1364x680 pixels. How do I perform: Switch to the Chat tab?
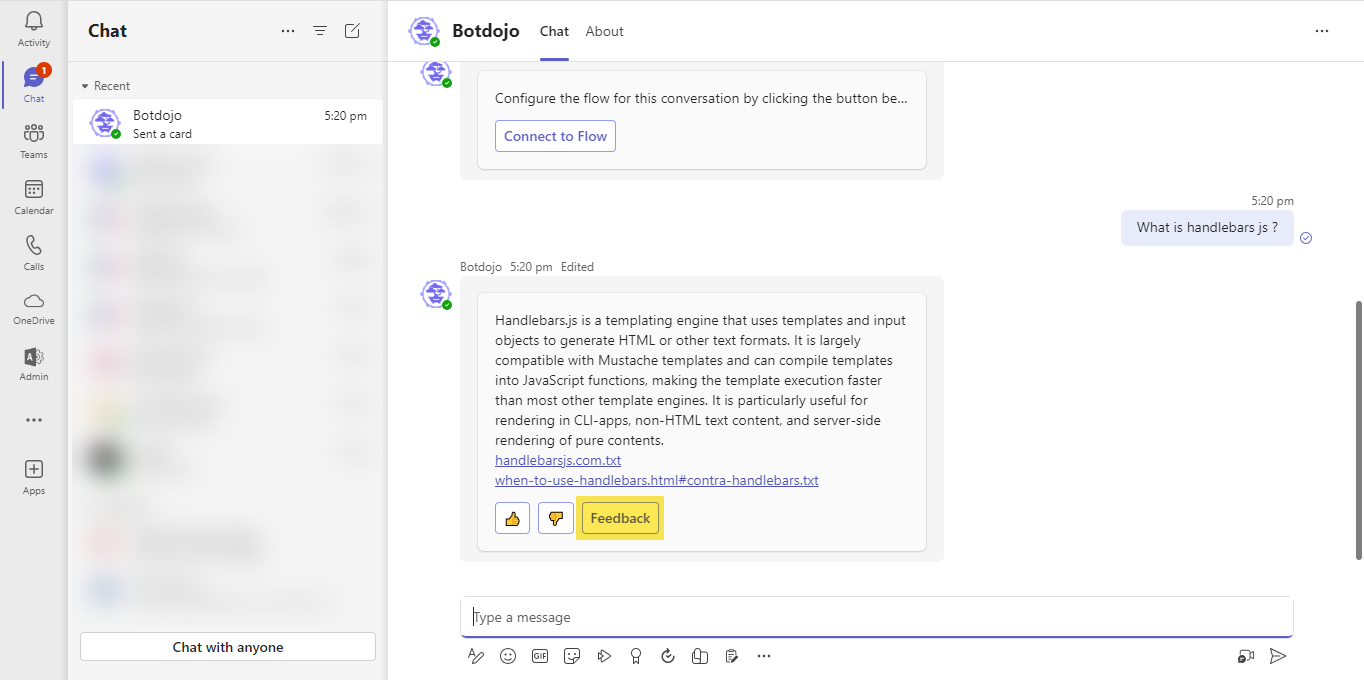tap(554, 31)
